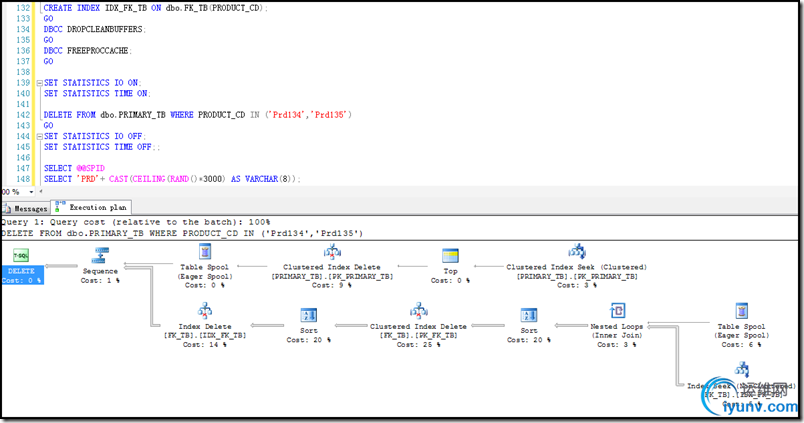Click the Sort icon left of Nested Loops
The image size is (804, 423).
[529, 315]
